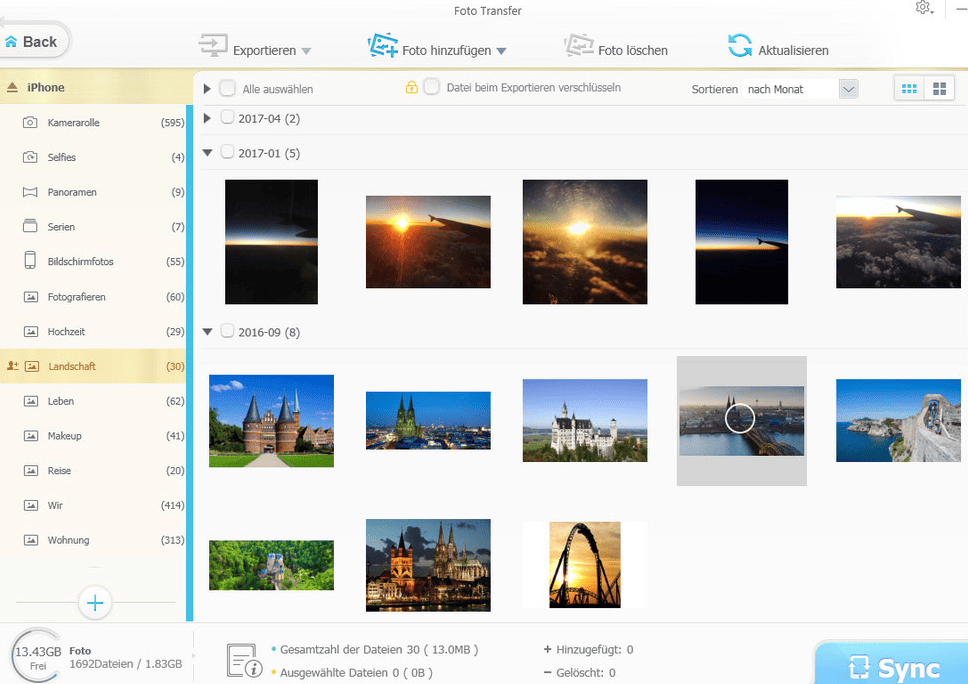Go back with the Back button
Screen dimensions: 968x684
pos(34,41)
